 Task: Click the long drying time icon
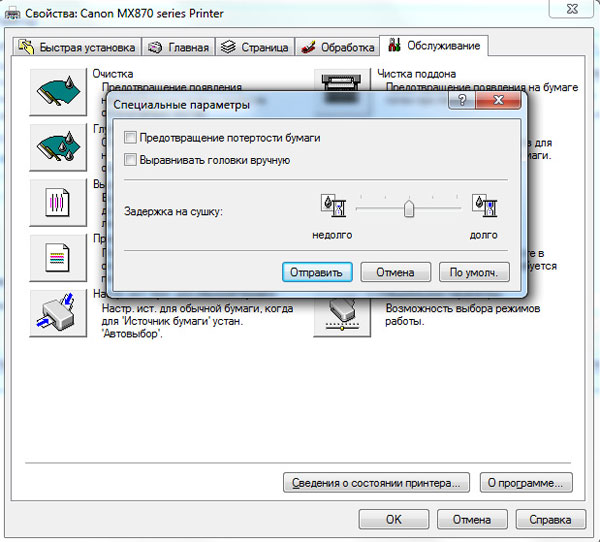(x=485, y=206)
